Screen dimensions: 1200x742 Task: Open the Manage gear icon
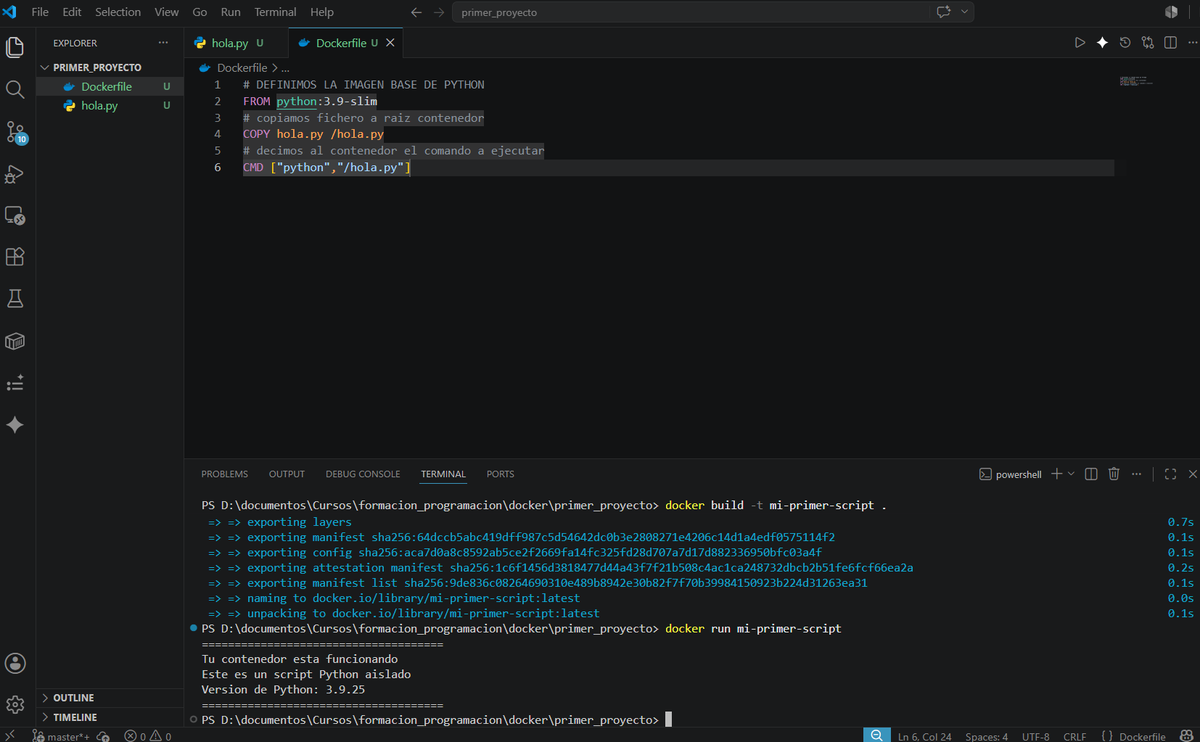(15, 705)
